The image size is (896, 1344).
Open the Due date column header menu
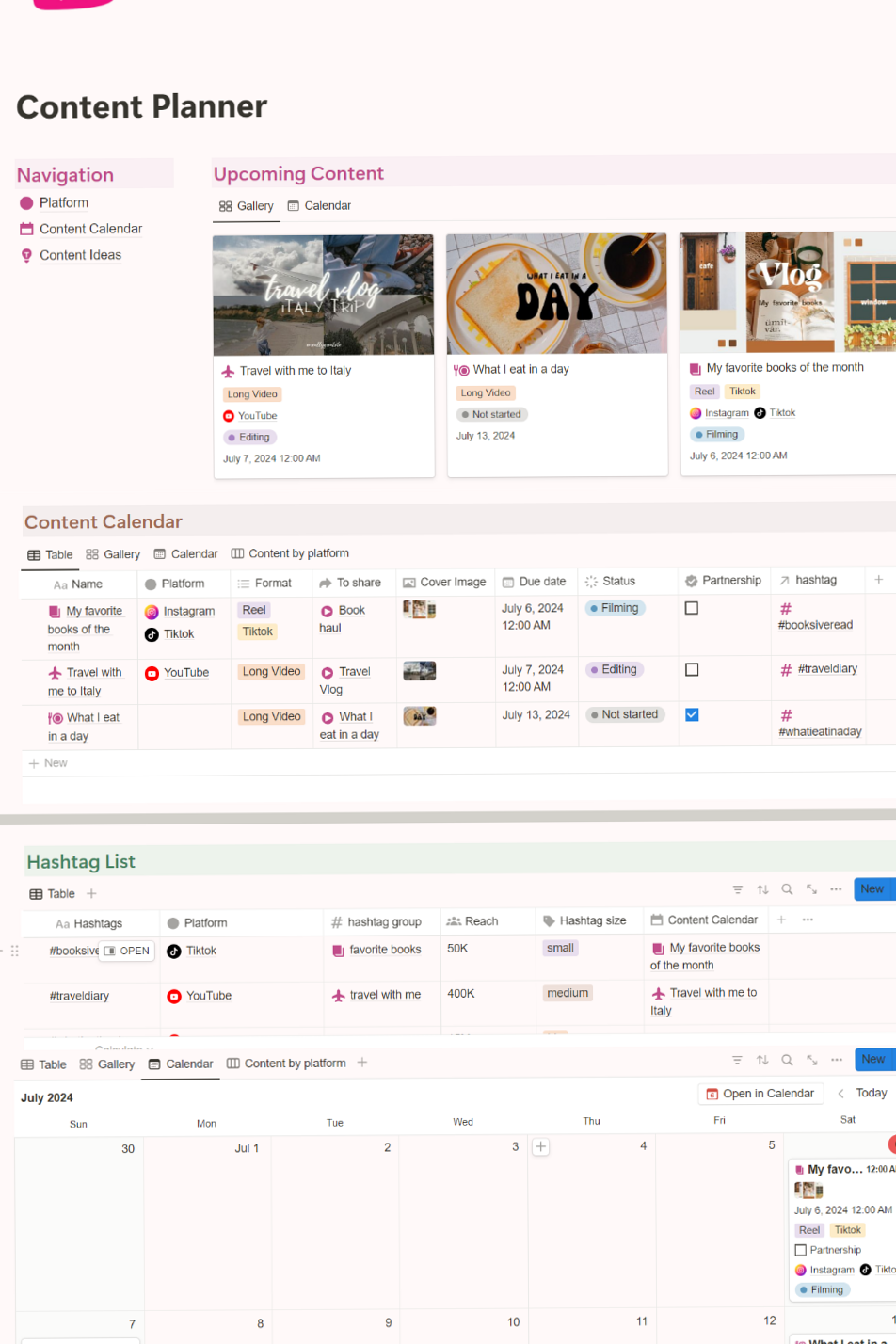[535, 582]
